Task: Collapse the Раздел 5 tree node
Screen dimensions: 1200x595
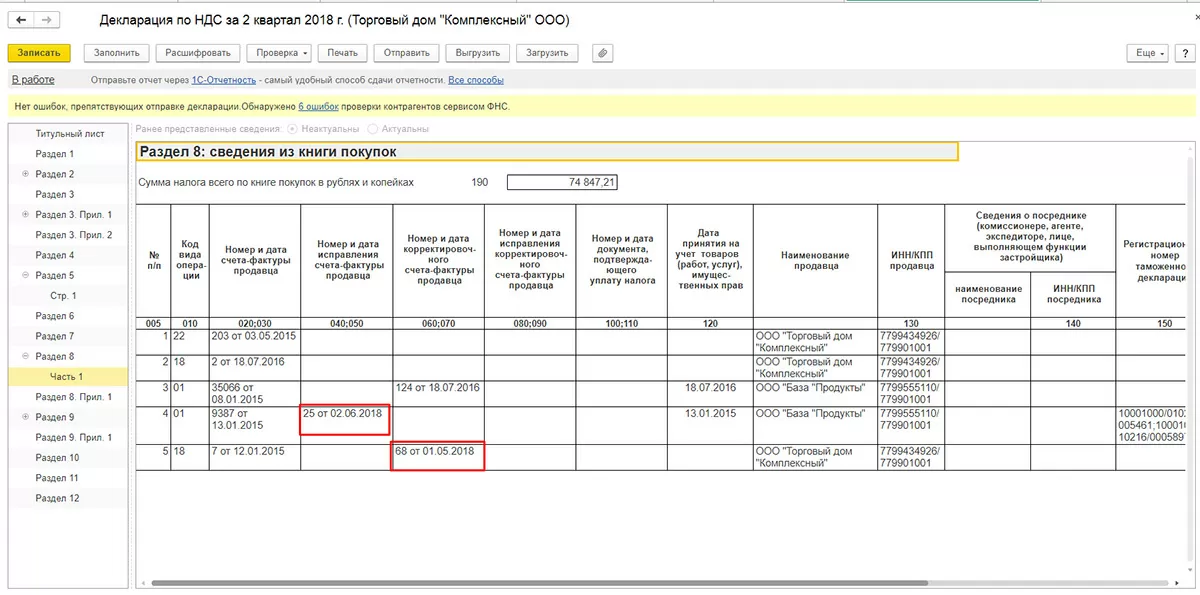Action: [x=25, y=276]
